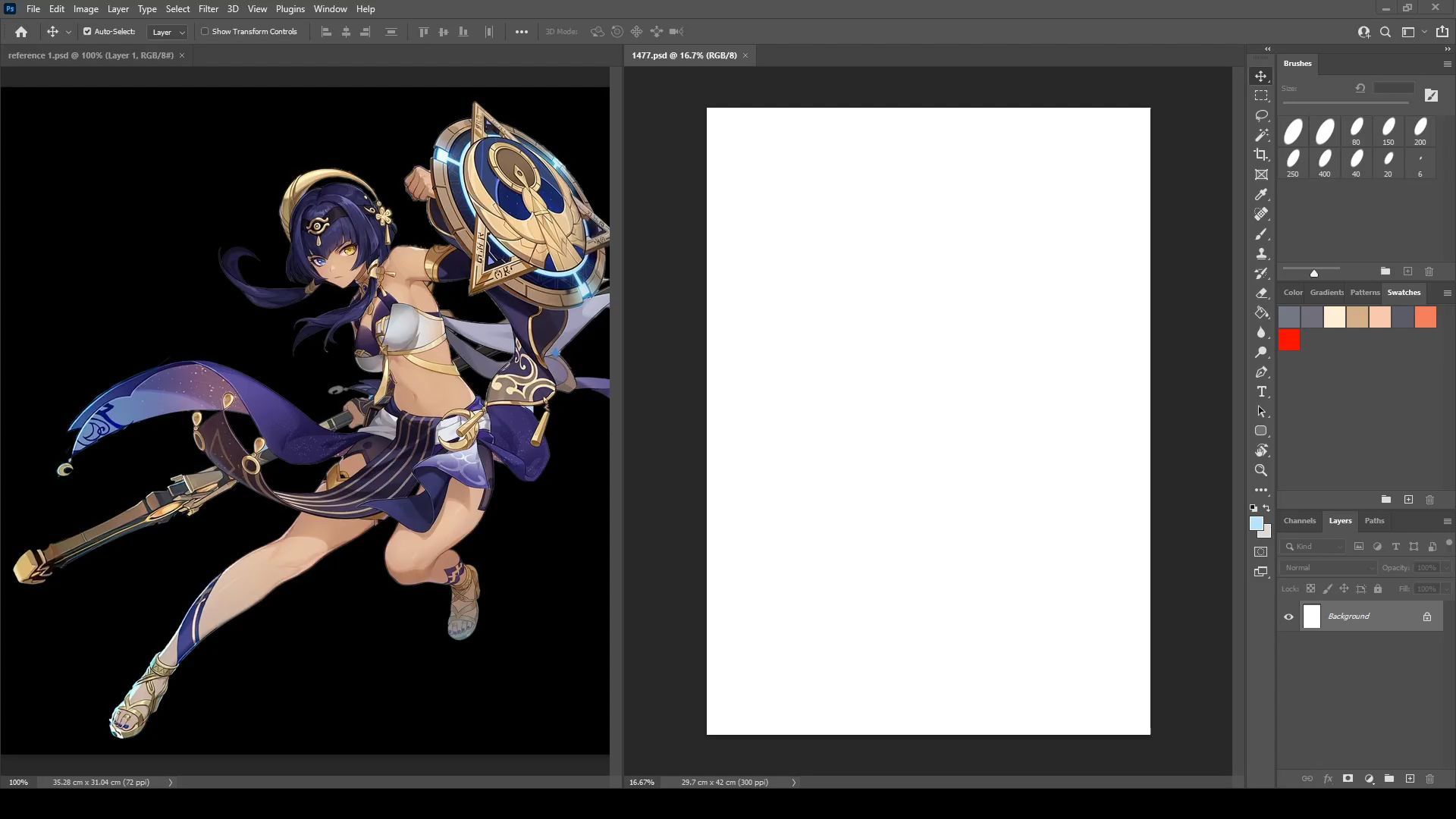This screenshot has height=819, width=1456.
Task: Open the Swatches panel menu
Action: [1447, 293]
